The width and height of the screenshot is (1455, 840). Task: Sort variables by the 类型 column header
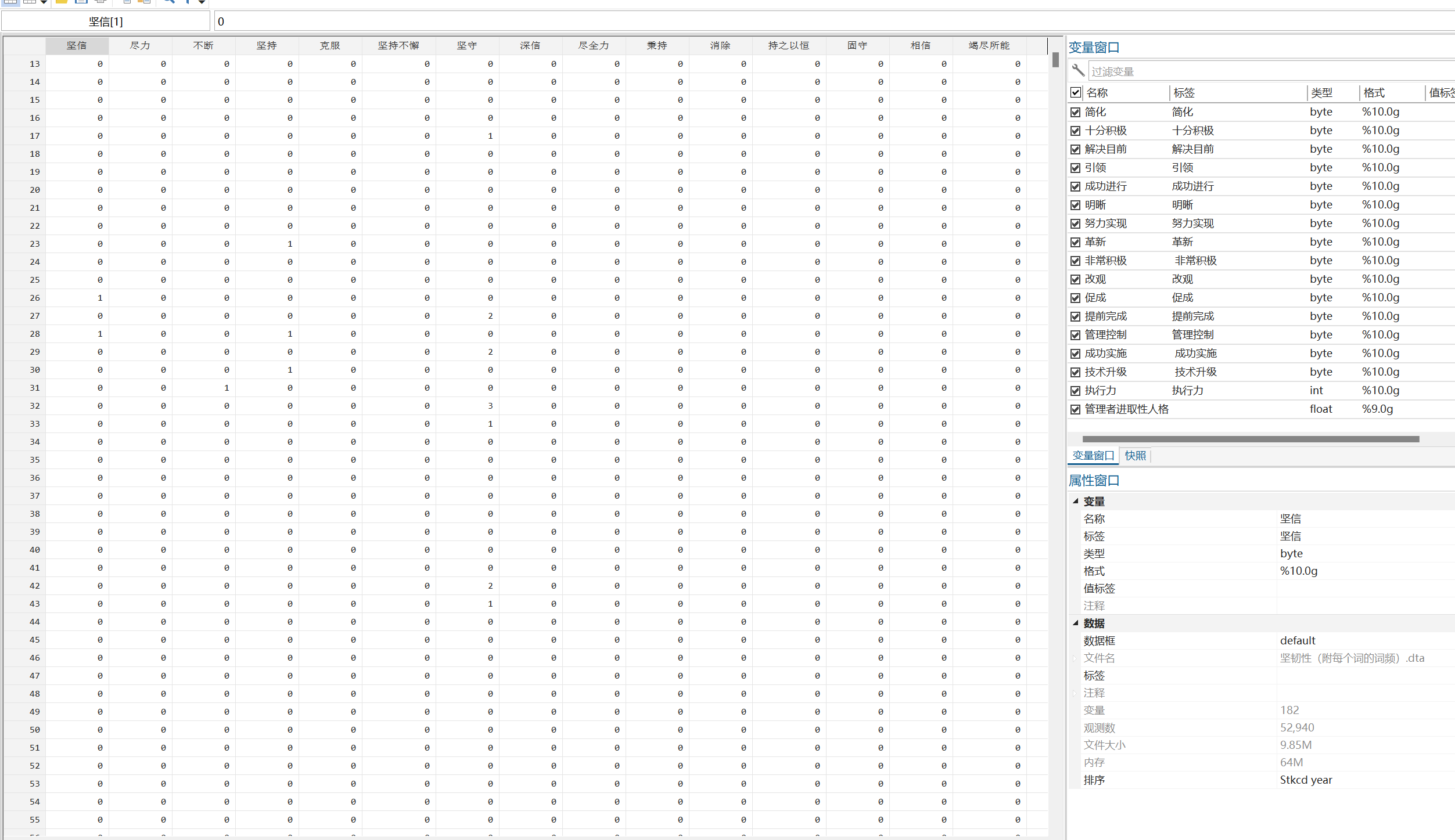click(1321, 92)
